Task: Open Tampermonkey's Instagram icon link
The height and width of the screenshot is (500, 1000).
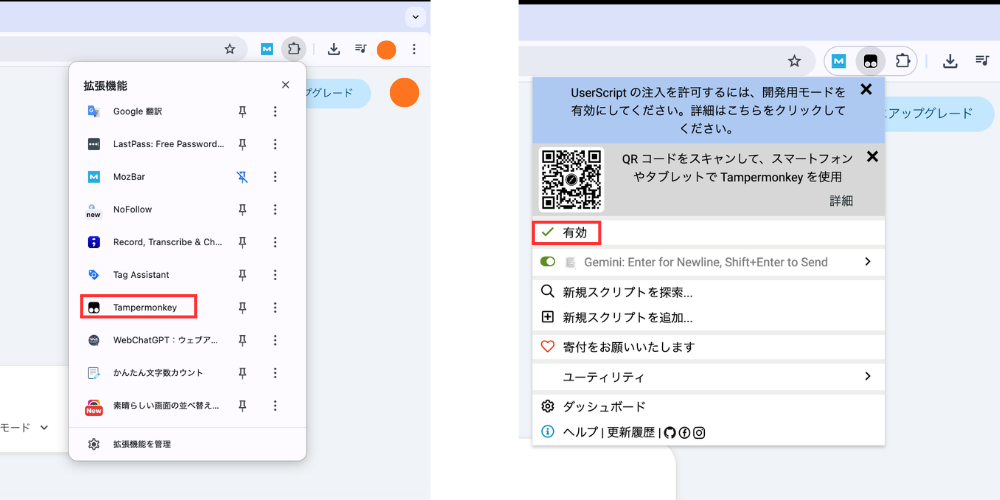Action: point(699,432)
